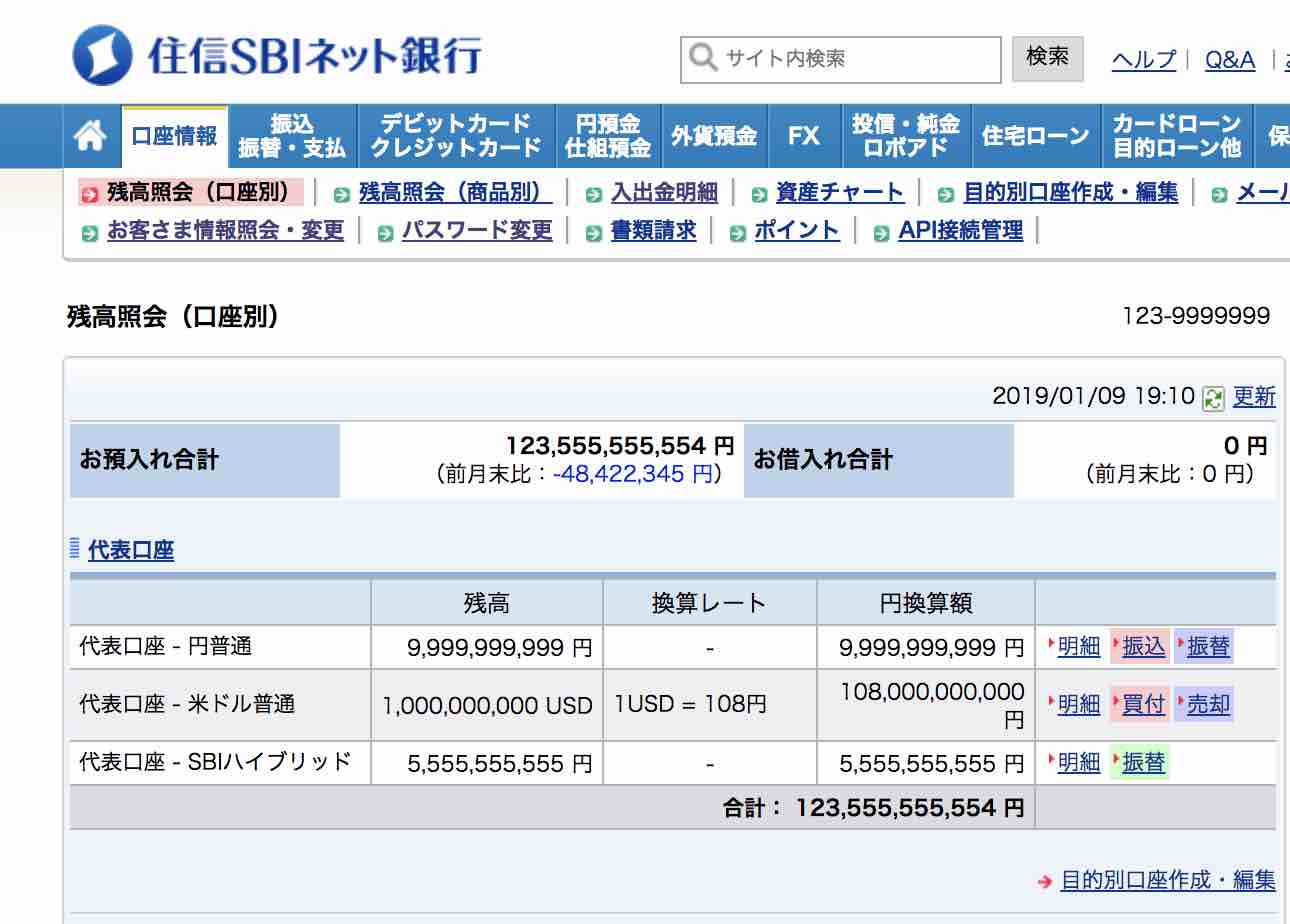The width and height of the screenshot is (1290, 924).
Task: Click the magnifier icon in search box
Action: pyautogui.click(x=704, y=58)
